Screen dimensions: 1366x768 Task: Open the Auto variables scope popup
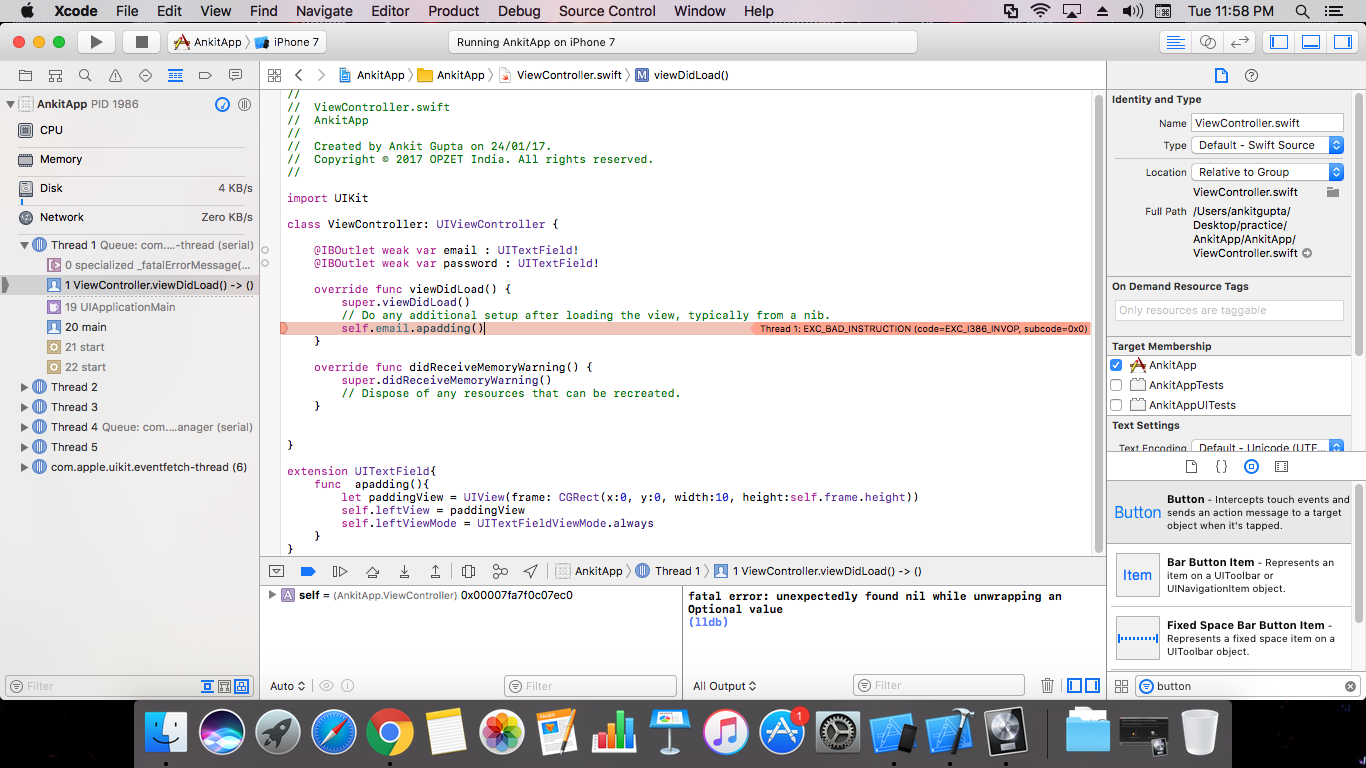(288, 686)
